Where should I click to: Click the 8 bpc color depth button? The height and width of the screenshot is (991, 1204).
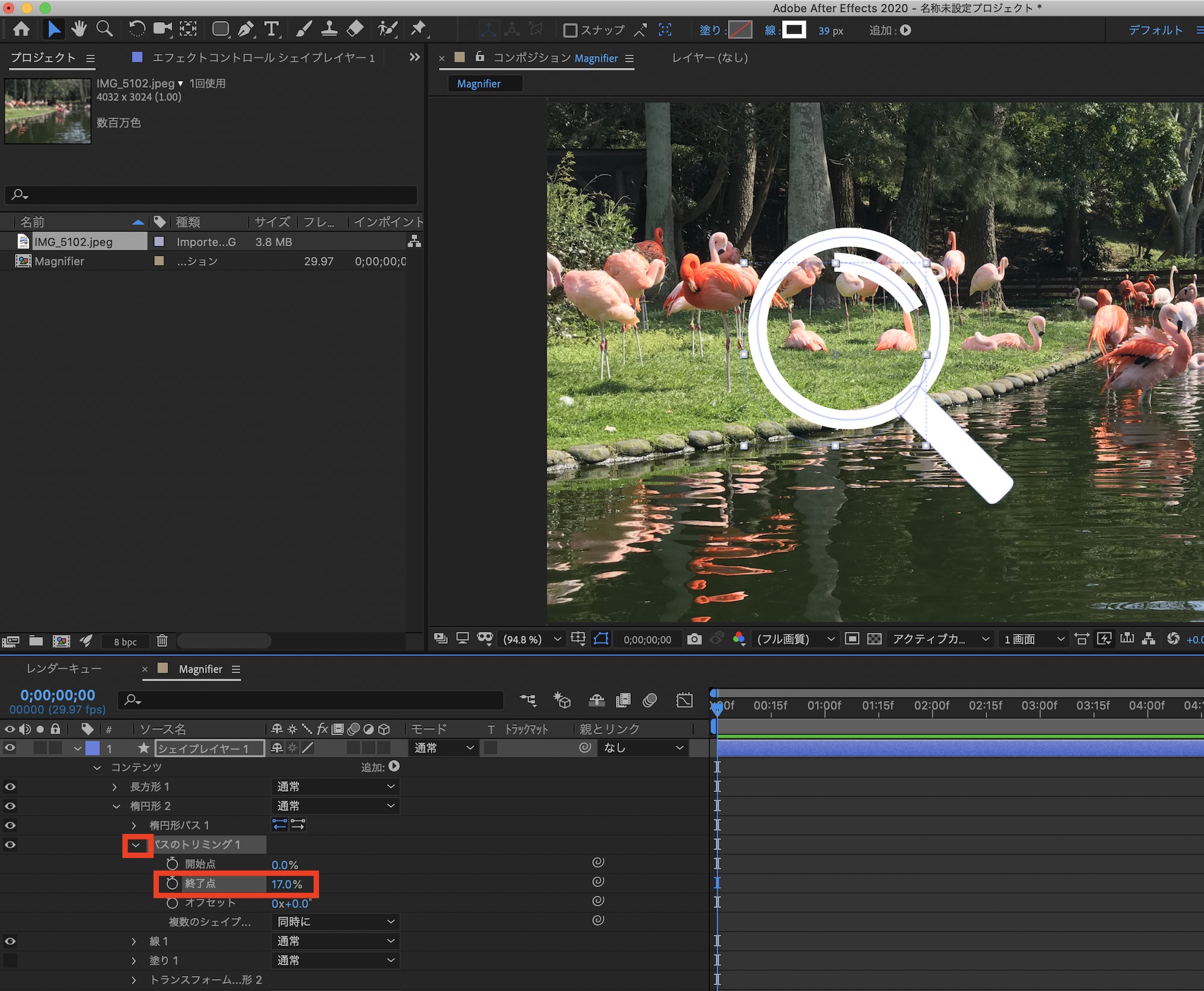point(125,641)
